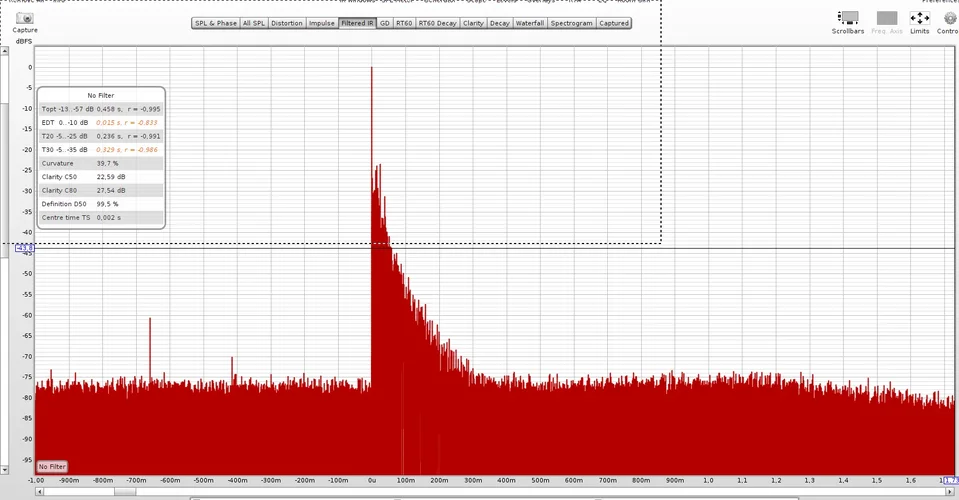Open the graph Limits icon
The width and height of the screenshot is (959, 500).
pyautogui.click(x=919, y=18)
